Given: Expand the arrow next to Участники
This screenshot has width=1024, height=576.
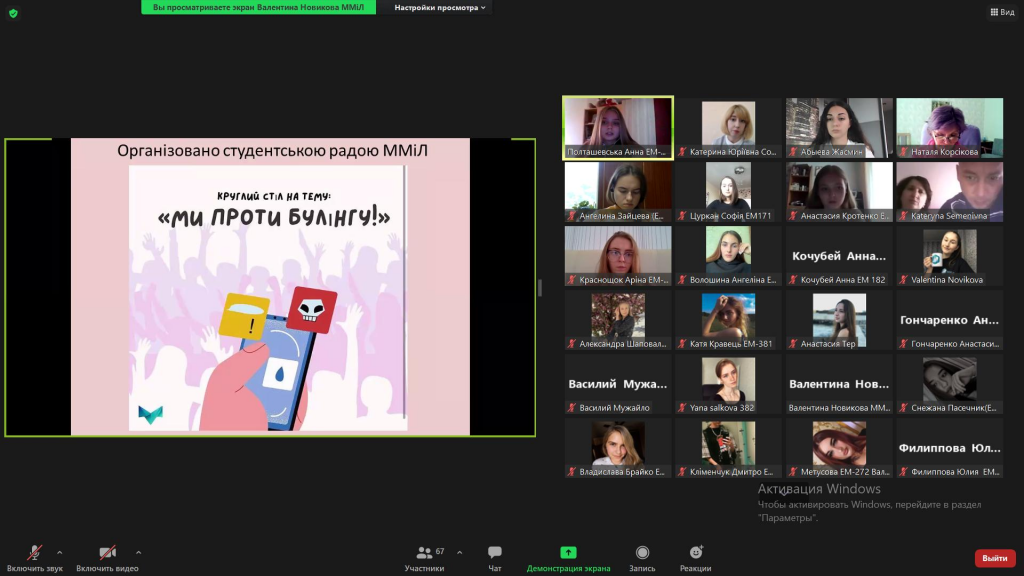Looking at the screenshot, I should pyautogui.click(x=460, y=552).
